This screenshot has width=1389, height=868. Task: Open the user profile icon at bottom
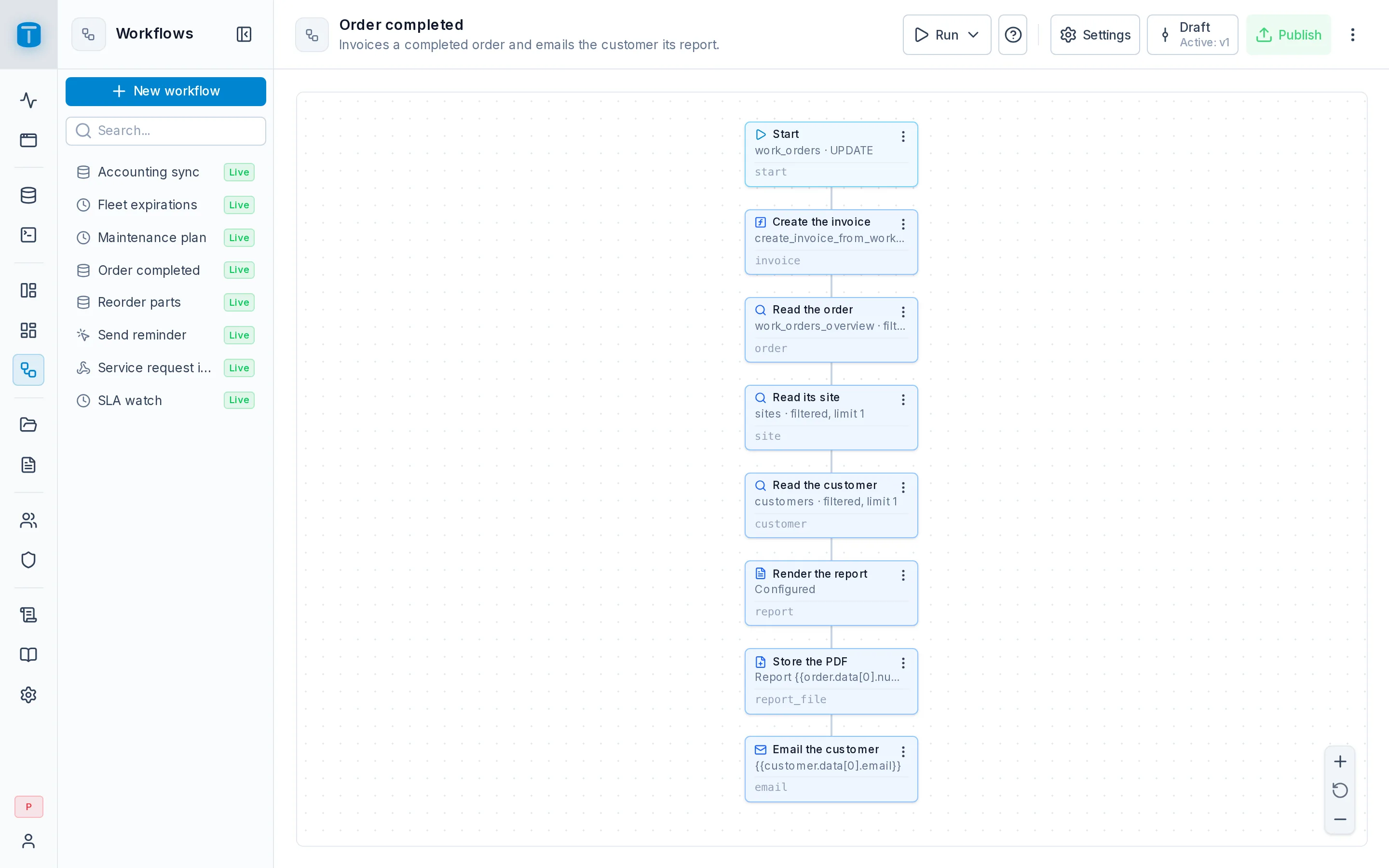point(28,841)
